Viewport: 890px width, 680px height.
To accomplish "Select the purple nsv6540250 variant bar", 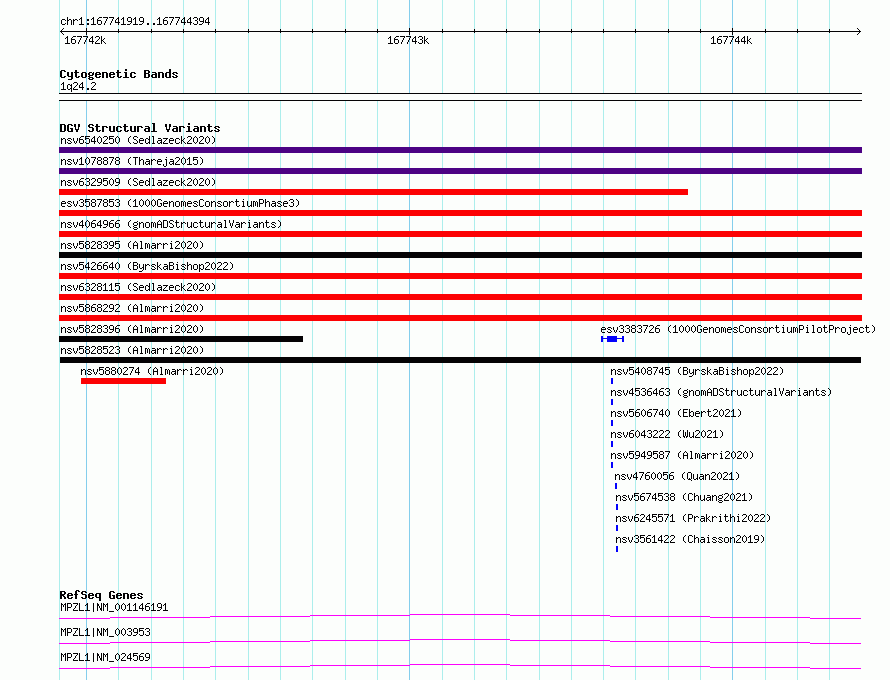I will 460,150.
